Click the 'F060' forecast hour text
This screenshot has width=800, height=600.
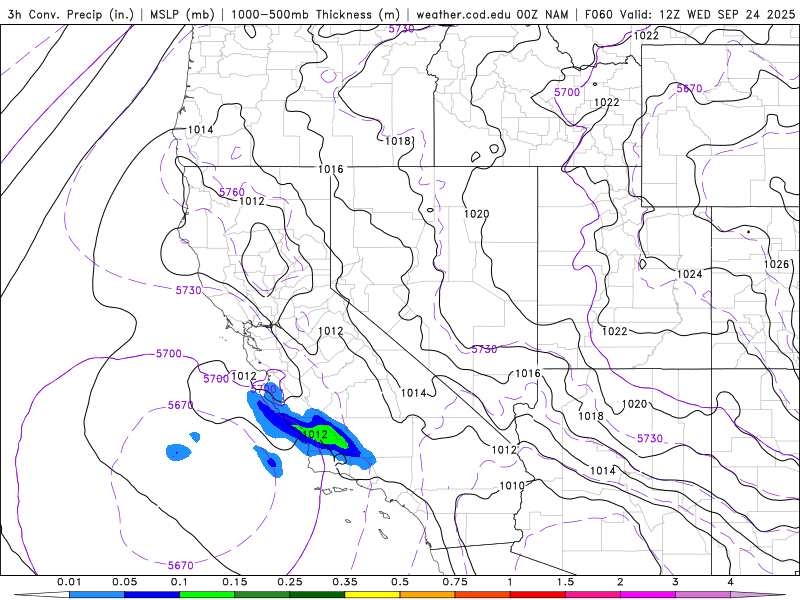tap(598, 14)
